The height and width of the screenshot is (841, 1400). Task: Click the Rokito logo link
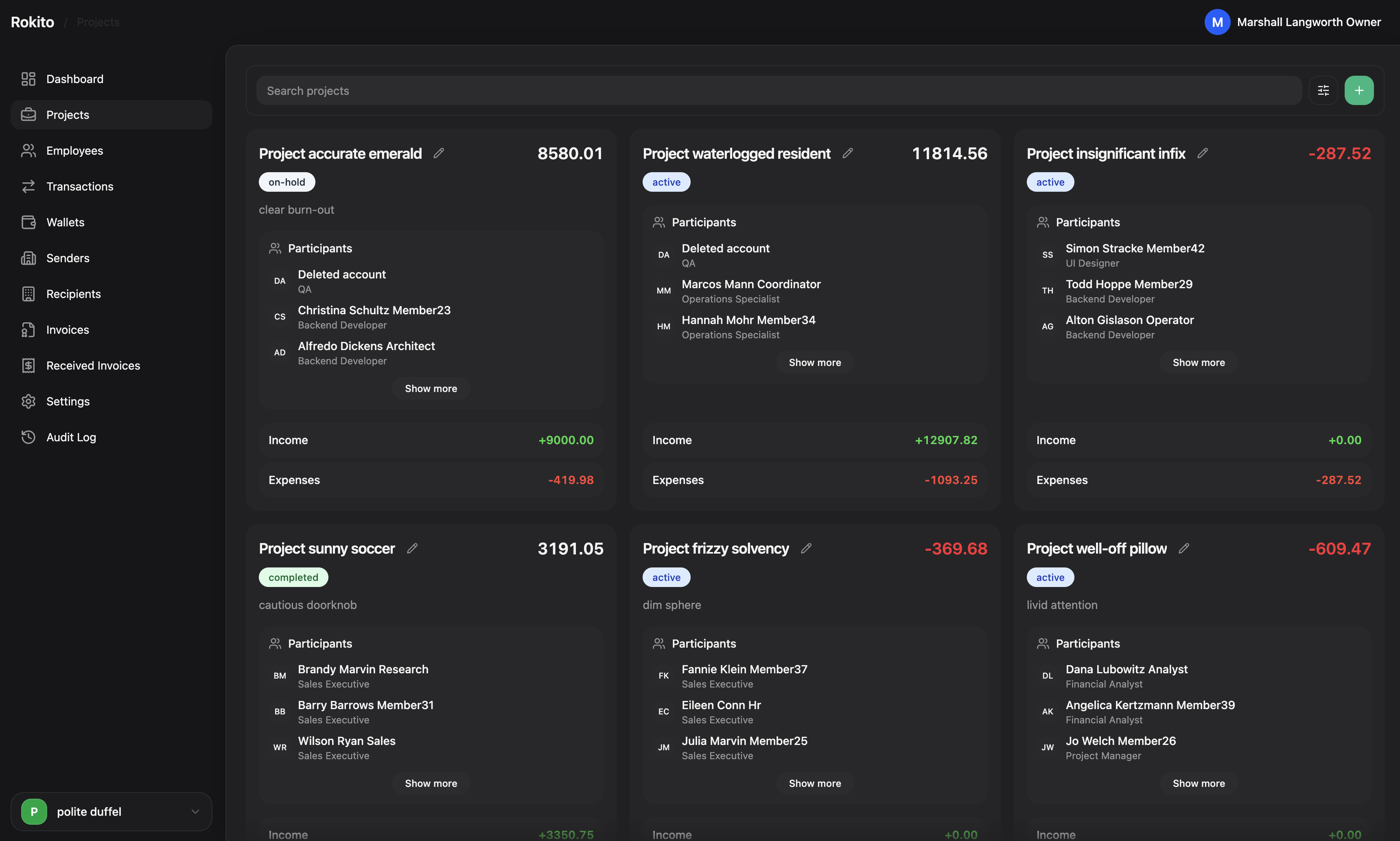pos(32,22)
